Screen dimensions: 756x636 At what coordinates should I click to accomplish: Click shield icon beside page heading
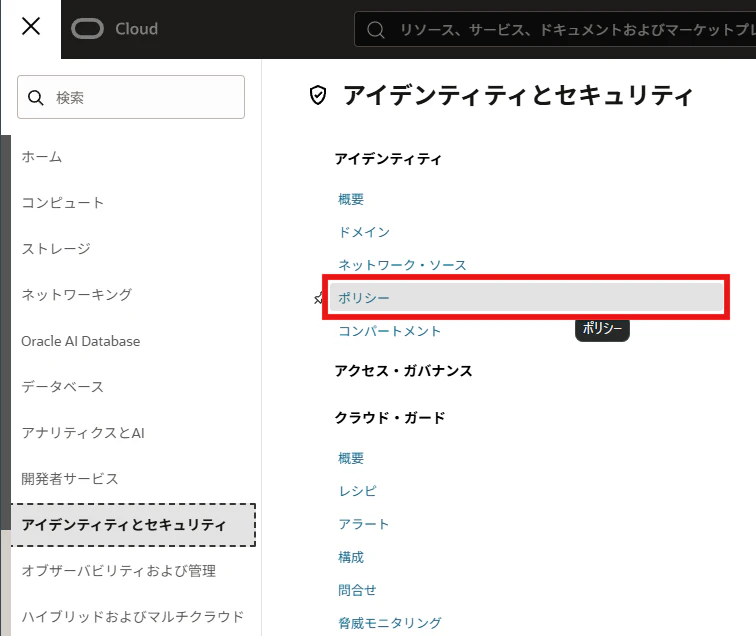(x=318, y=95)
